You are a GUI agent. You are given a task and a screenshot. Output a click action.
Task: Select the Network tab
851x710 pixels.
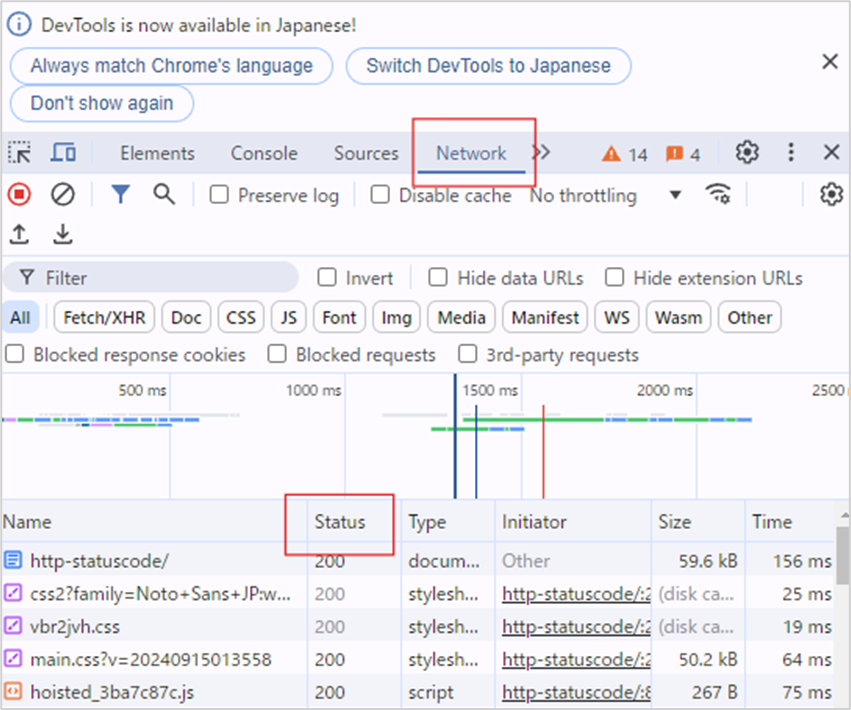coord(471,153)
